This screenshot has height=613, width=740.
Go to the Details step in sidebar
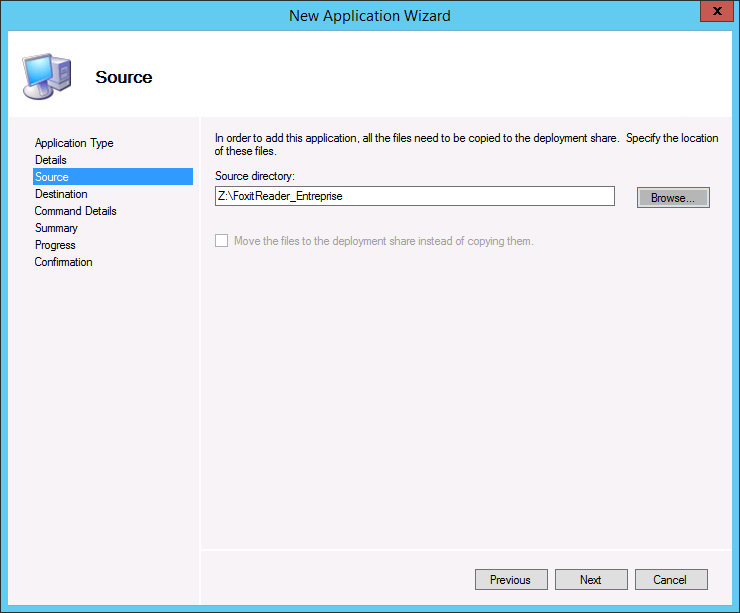[x=51, y=160]
